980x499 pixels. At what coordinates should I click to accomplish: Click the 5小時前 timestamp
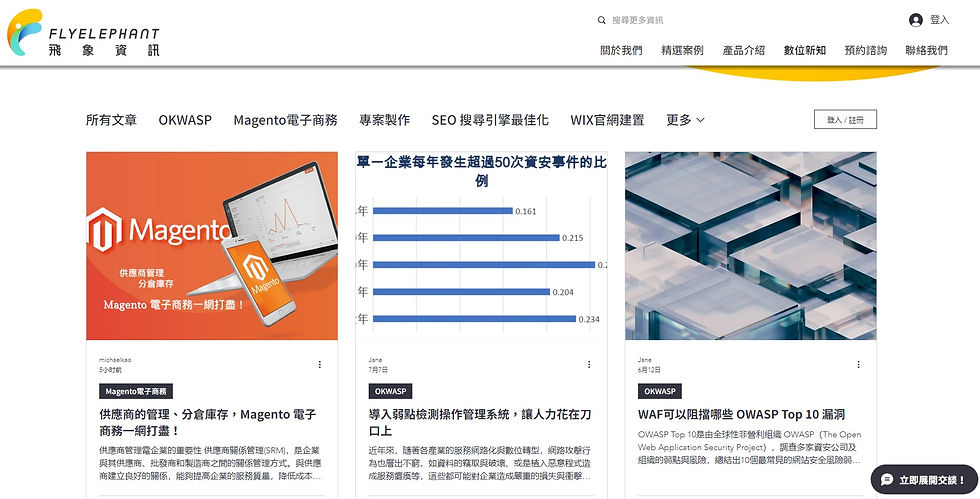coord(109,370)
